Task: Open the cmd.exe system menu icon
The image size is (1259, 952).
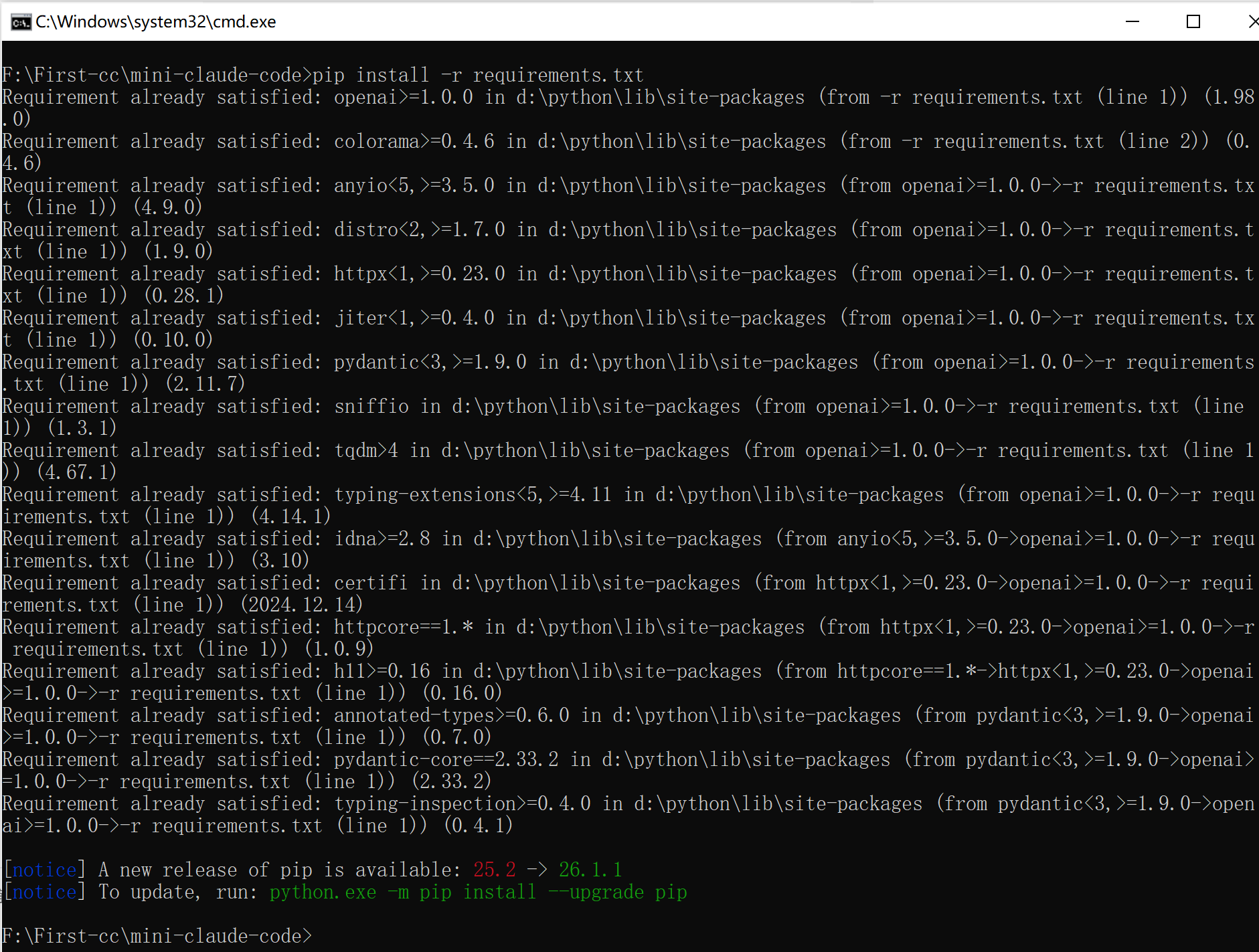Action: pyautogui.click(x=21, y=22)
